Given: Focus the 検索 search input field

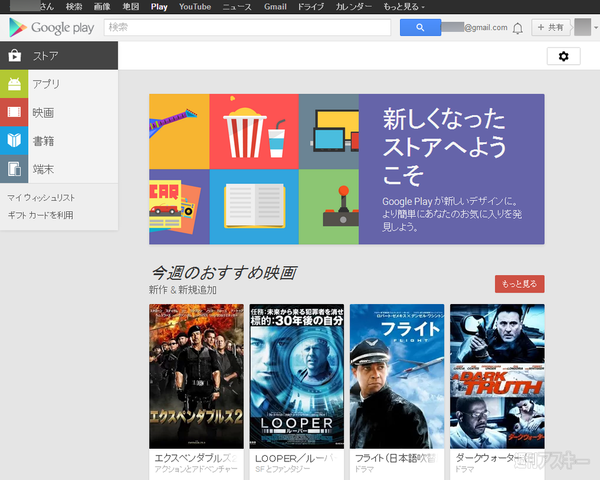Looking at the screenshot, I should click(x=248, y=28).
